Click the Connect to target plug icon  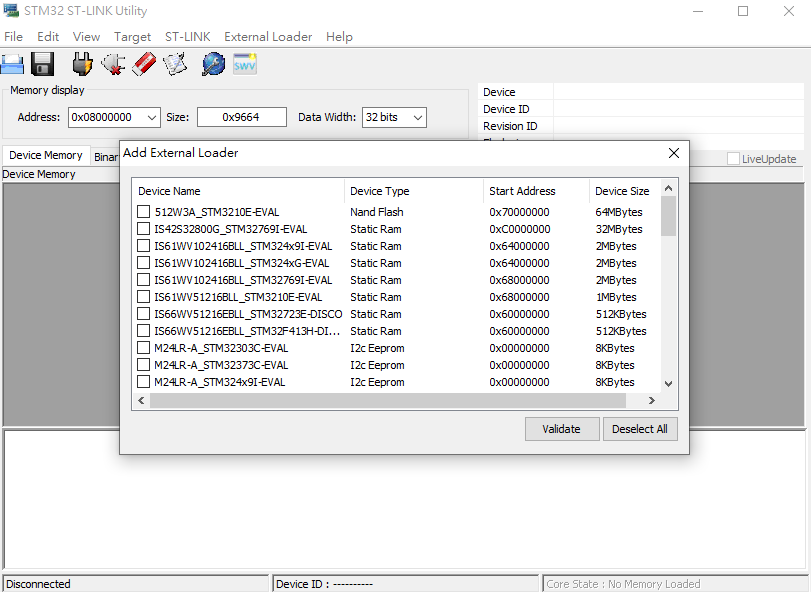82,65
